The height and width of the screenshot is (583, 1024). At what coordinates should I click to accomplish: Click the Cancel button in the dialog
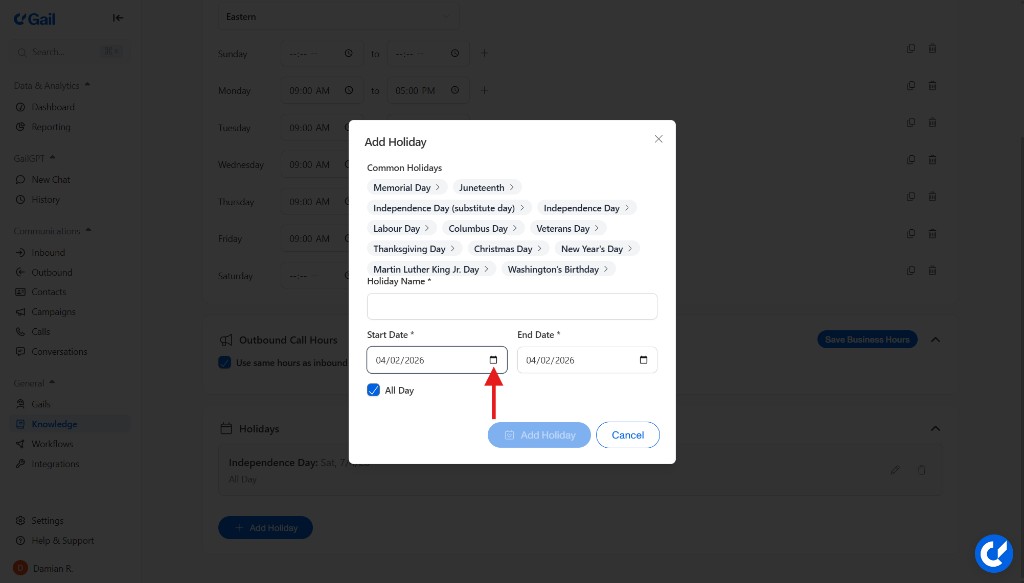628,434
